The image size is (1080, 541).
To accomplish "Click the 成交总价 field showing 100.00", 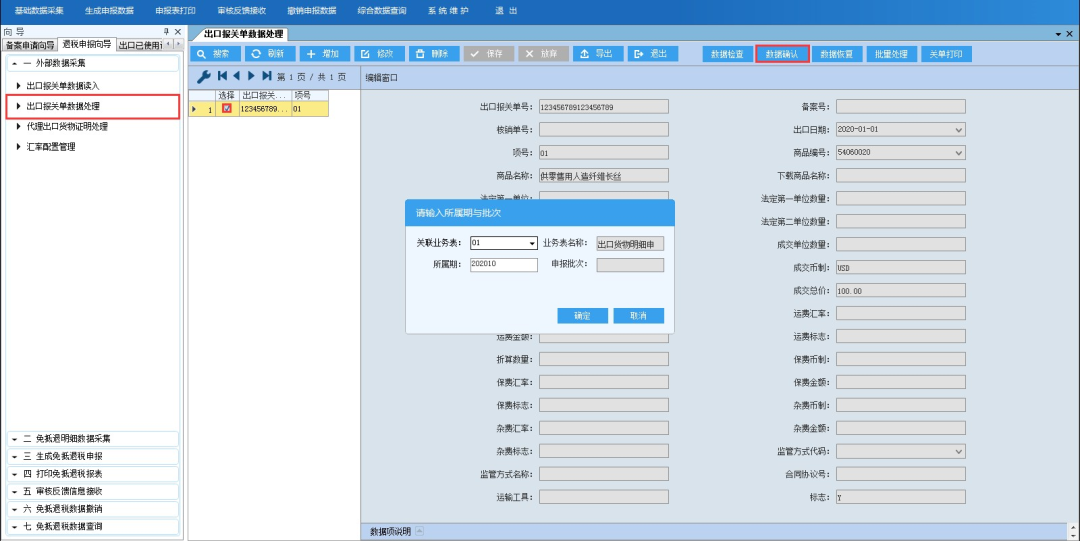I will pos(900,291).
